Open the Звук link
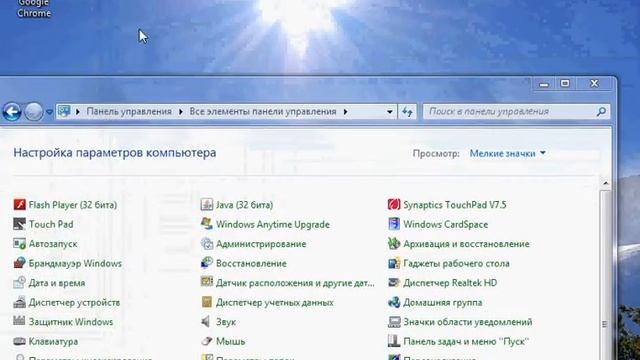The height and width of the screenshot is (360, 640). coord(226,322)
